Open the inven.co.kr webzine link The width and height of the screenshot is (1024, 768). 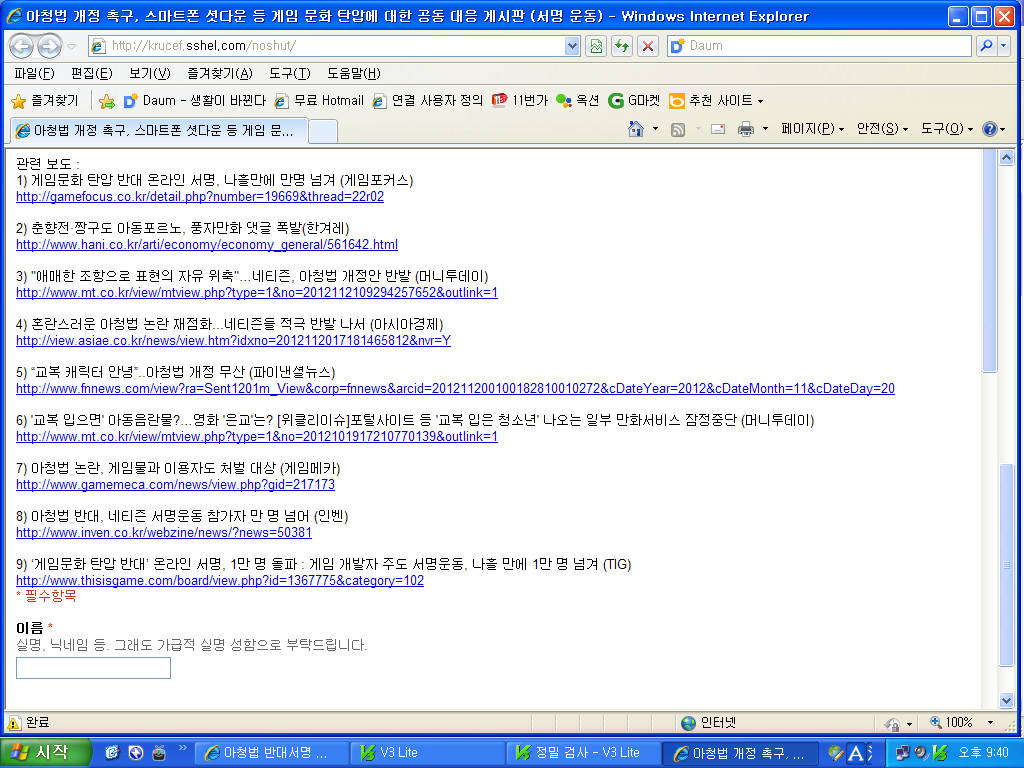tap(164, 532)
